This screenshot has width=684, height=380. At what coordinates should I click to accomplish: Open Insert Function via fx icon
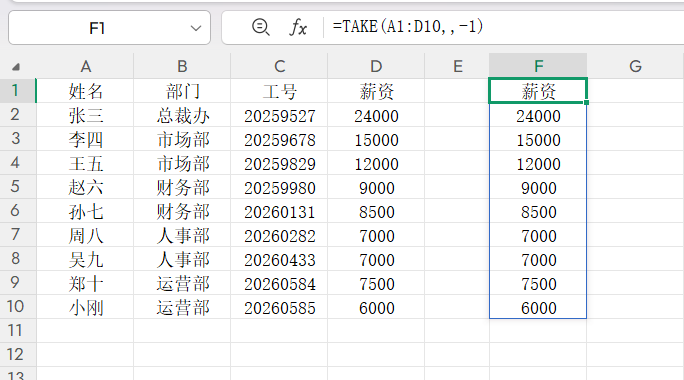(298, 27)
